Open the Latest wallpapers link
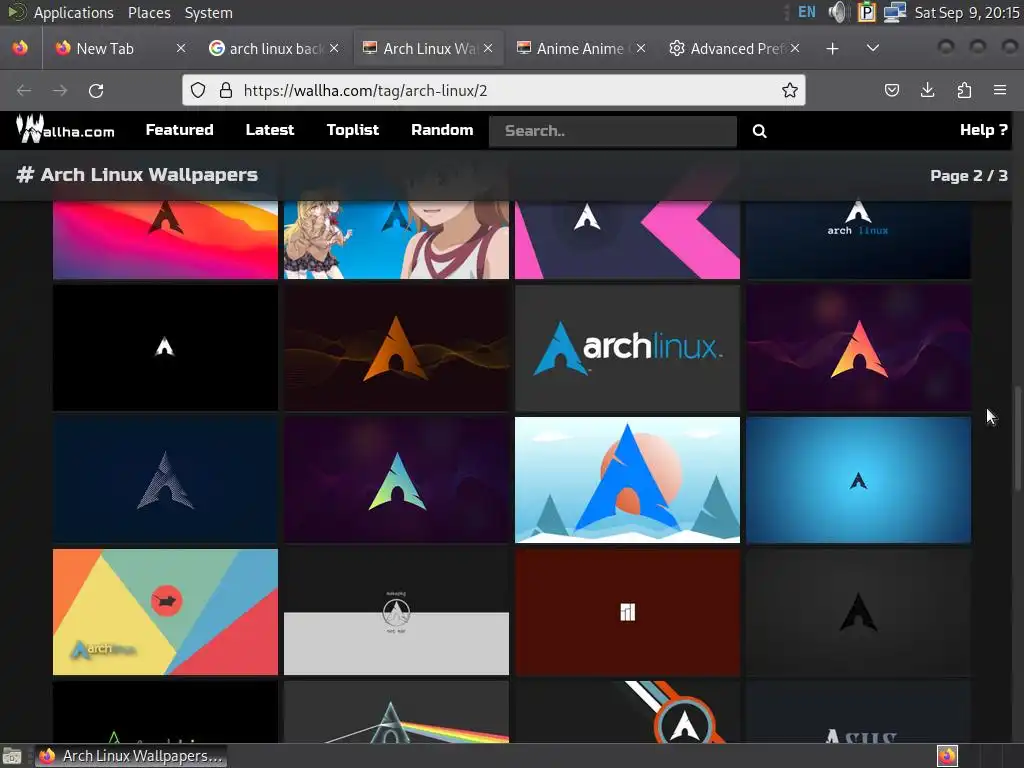1024x768 pixels. coord(270,130)
